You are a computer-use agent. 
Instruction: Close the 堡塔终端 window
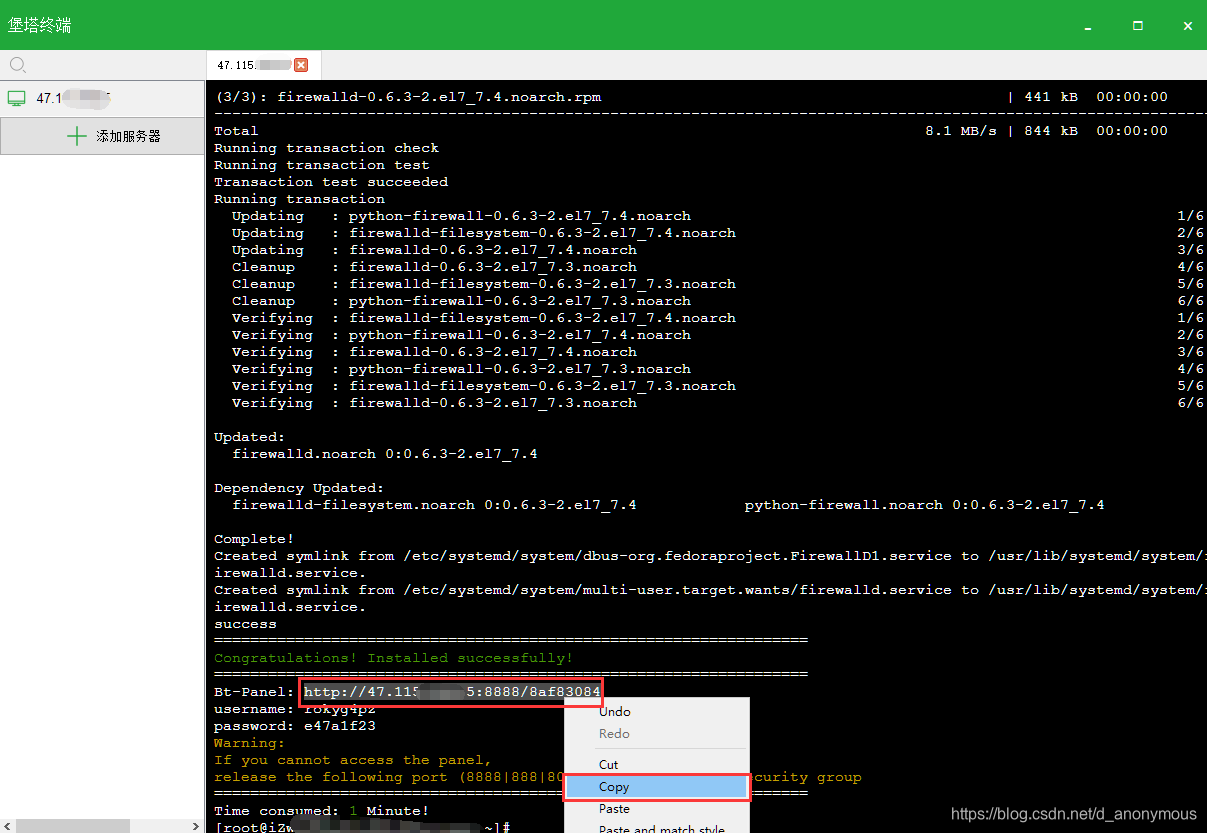pos(1187,25)
